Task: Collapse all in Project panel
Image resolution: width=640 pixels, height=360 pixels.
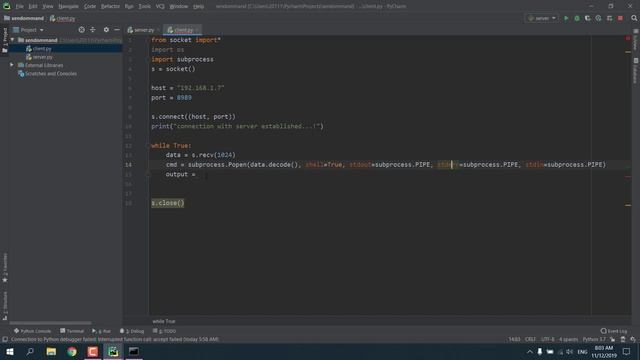Action: 93,30
